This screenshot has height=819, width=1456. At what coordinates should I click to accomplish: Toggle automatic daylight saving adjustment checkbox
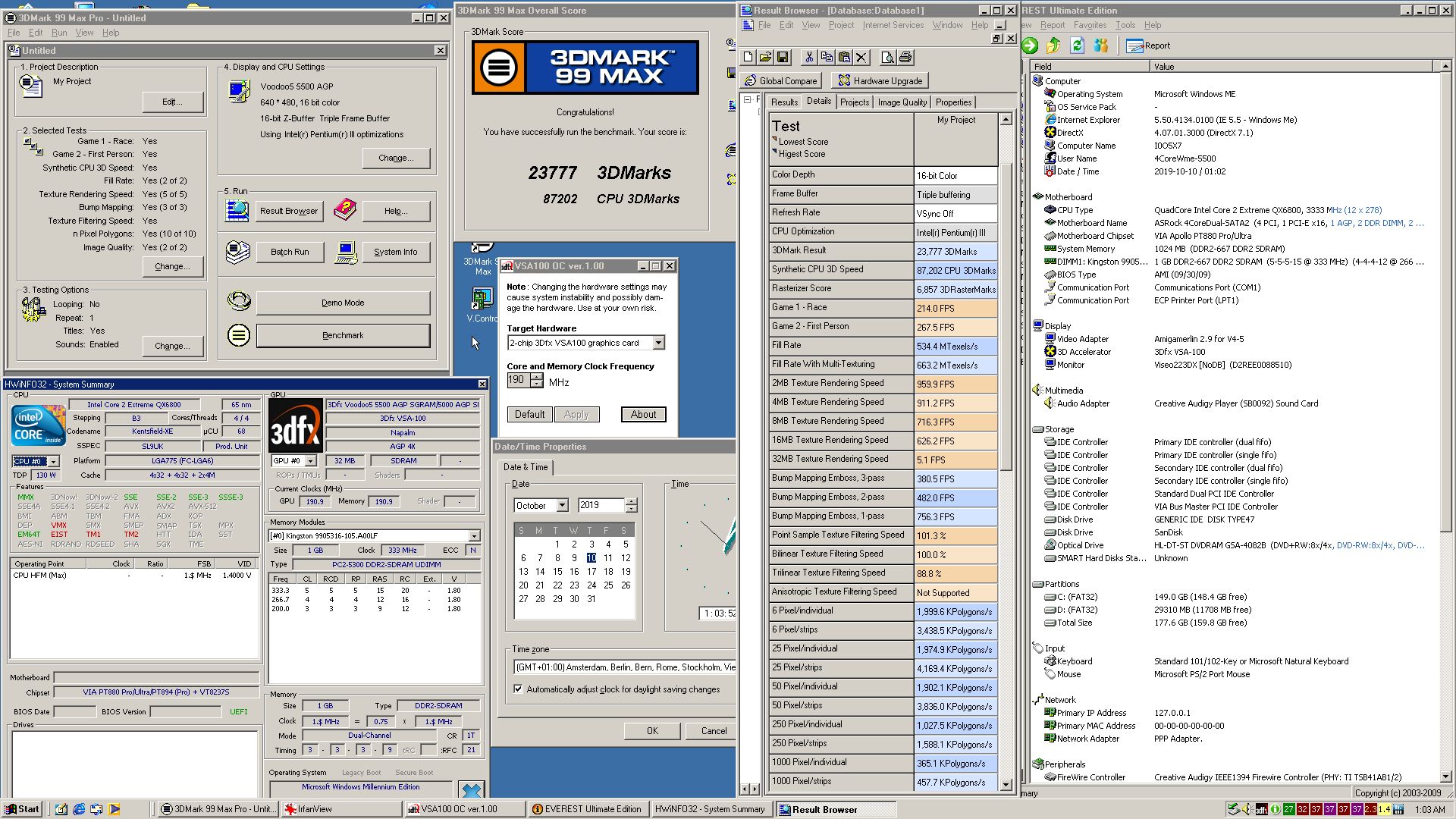pyautogui.click(x=518, y=689)
